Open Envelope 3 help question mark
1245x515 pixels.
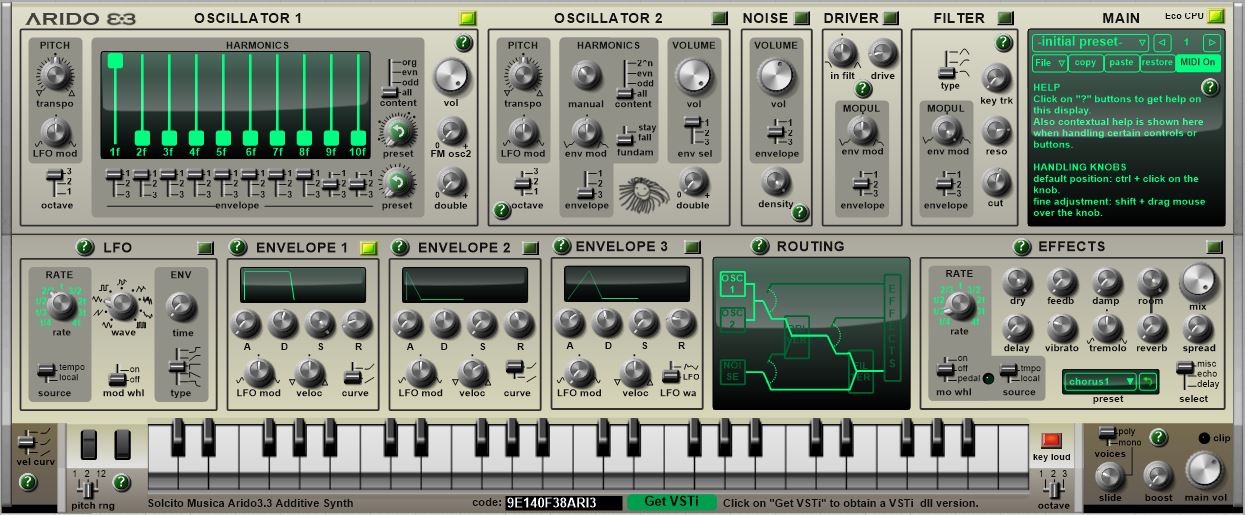(561, 246)
